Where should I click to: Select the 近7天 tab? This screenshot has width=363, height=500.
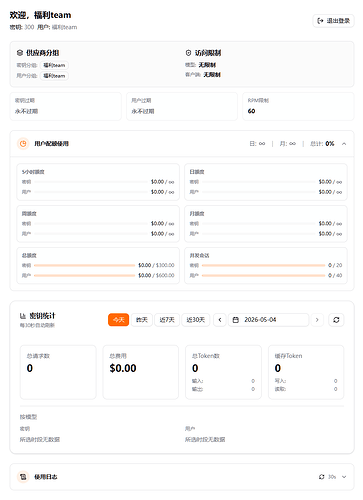[167, 320]
